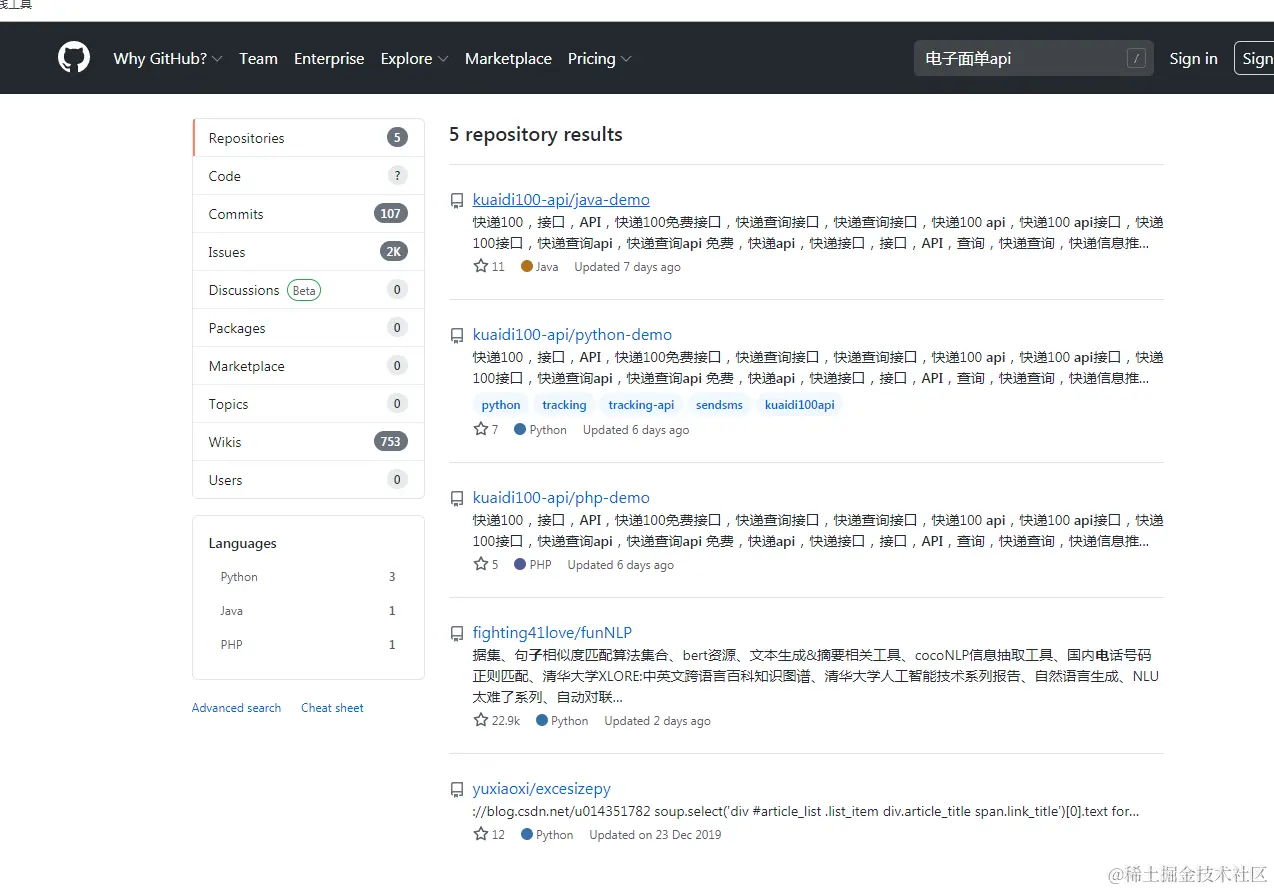This screenshot has height=891, width=1274.
Task: Click the kuaidi100api topic tag
Action: click(799, 405)
